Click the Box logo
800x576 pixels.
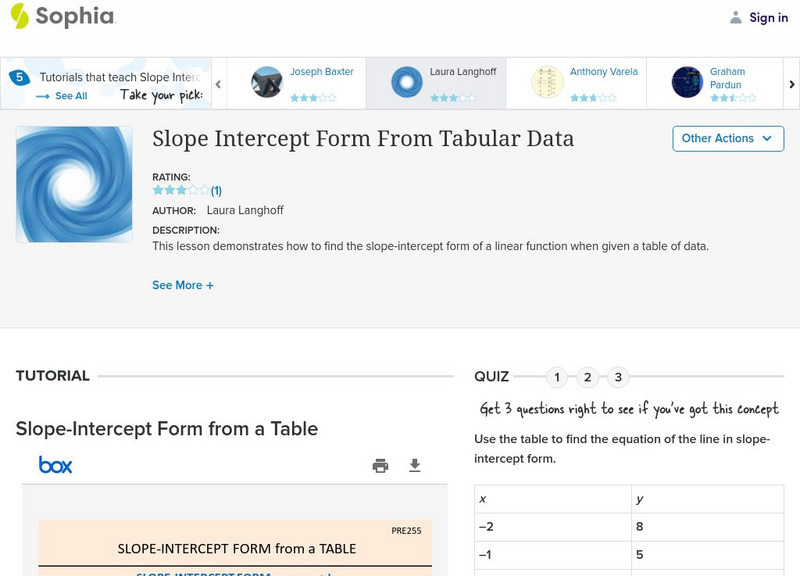(55, 465)
